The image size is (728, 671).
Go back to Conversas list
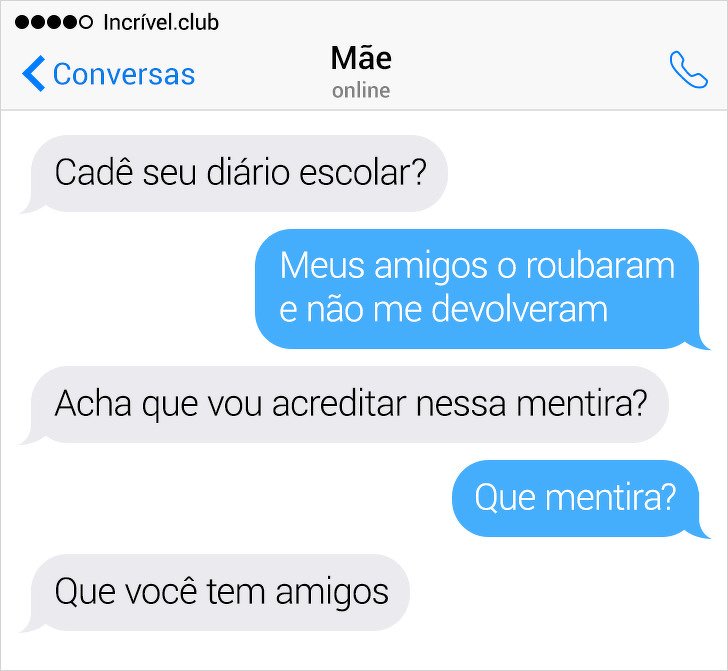tap(109, 73)
